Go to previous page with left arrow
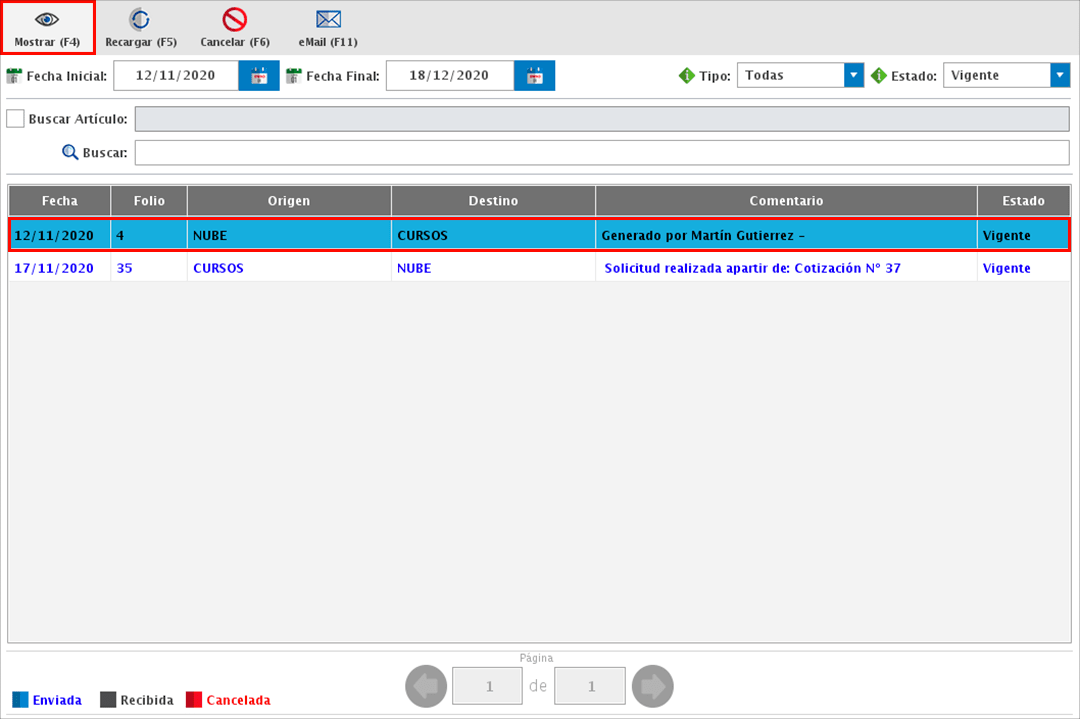This screenshot has width=1080, height=719. click(426, 687)
